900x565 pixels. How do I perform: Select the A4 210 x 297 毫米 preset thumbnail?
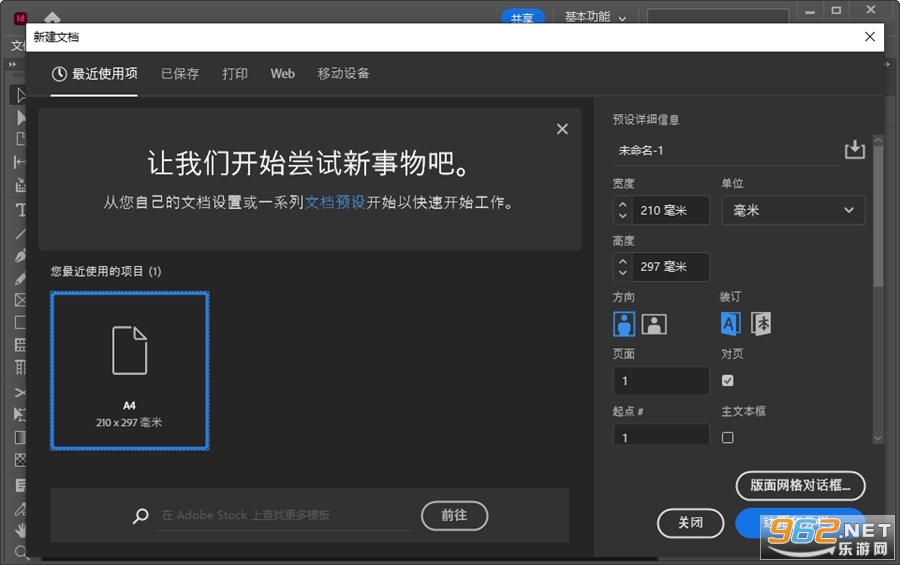point(130,370)
